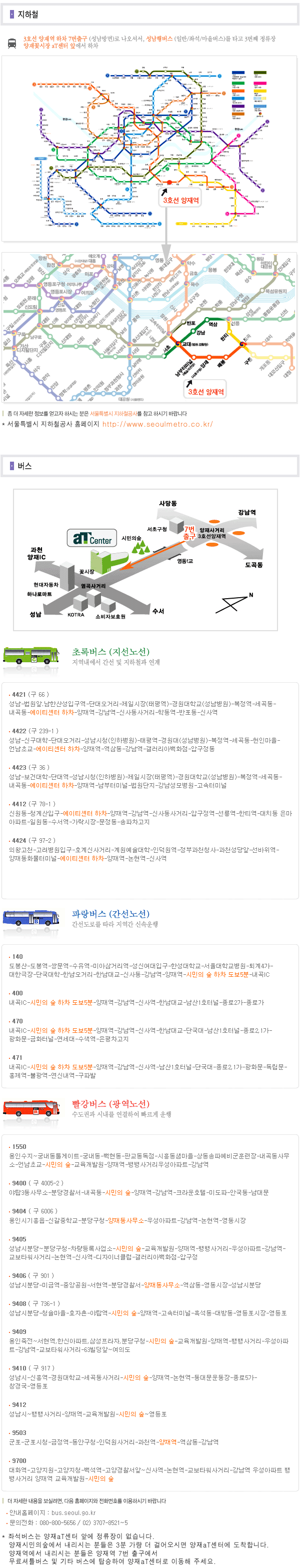Click the red 7번 출구 label on map

tap(189, 533)
